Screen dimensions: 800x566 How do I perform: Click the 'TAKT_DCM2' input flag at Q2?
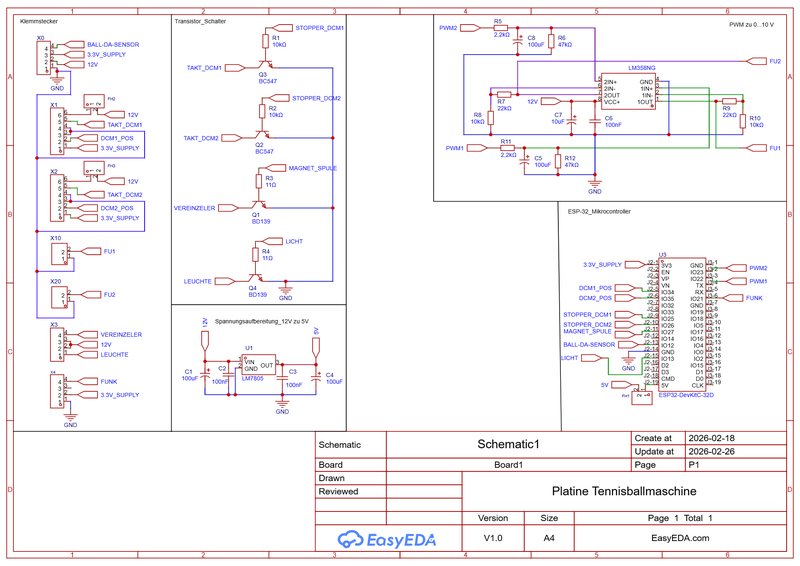tap(232, 138)
